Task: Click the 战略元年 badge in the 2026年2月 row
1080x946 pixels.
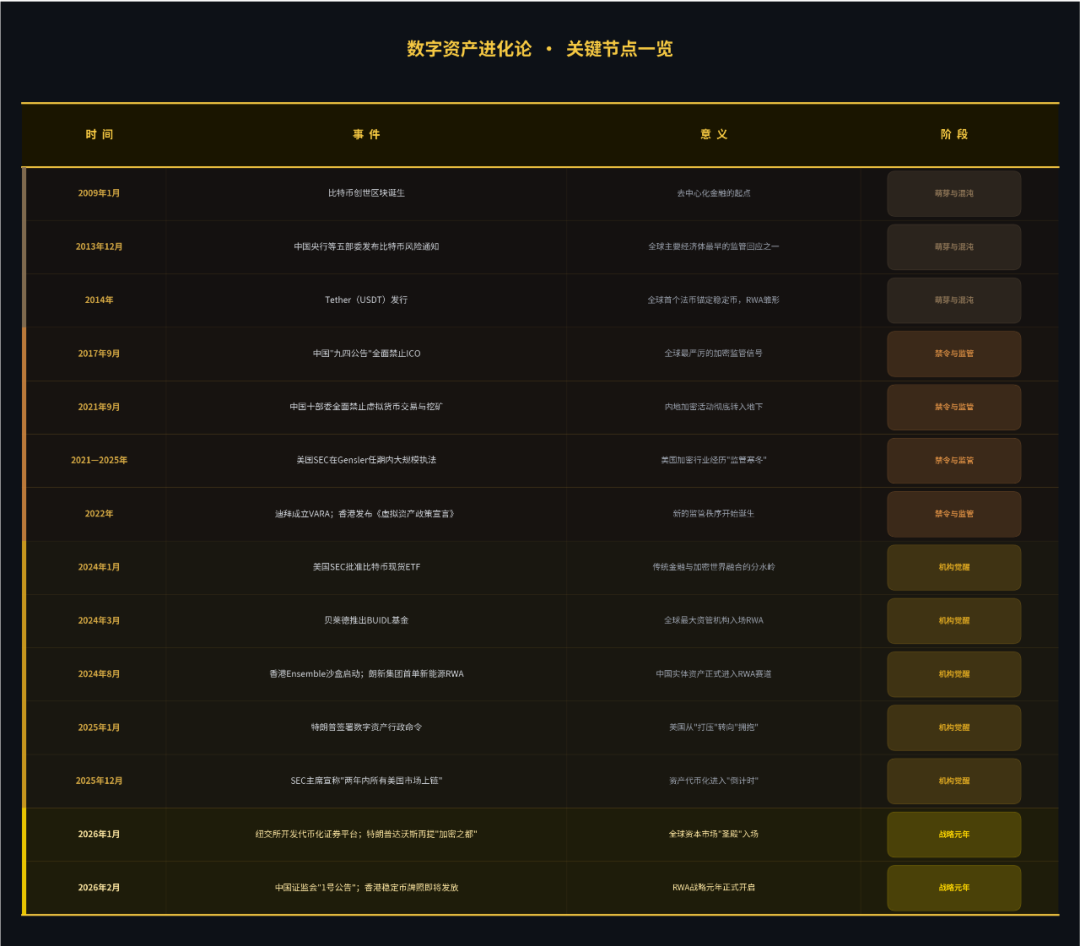Action: point(954,887)
